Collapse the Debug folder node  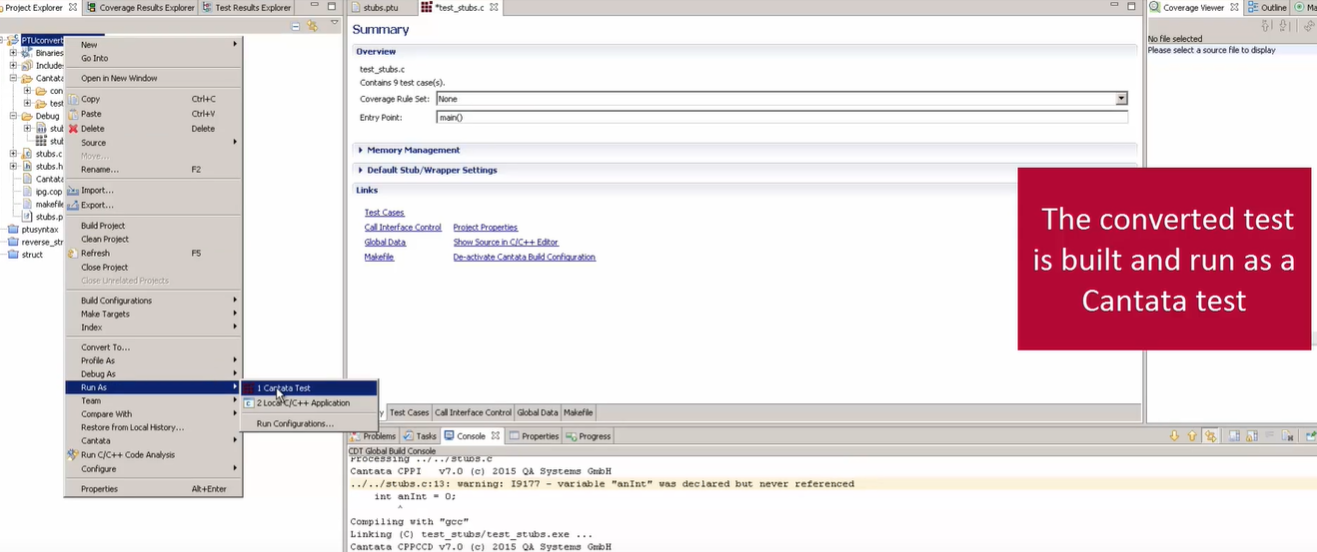coord(14,116)
